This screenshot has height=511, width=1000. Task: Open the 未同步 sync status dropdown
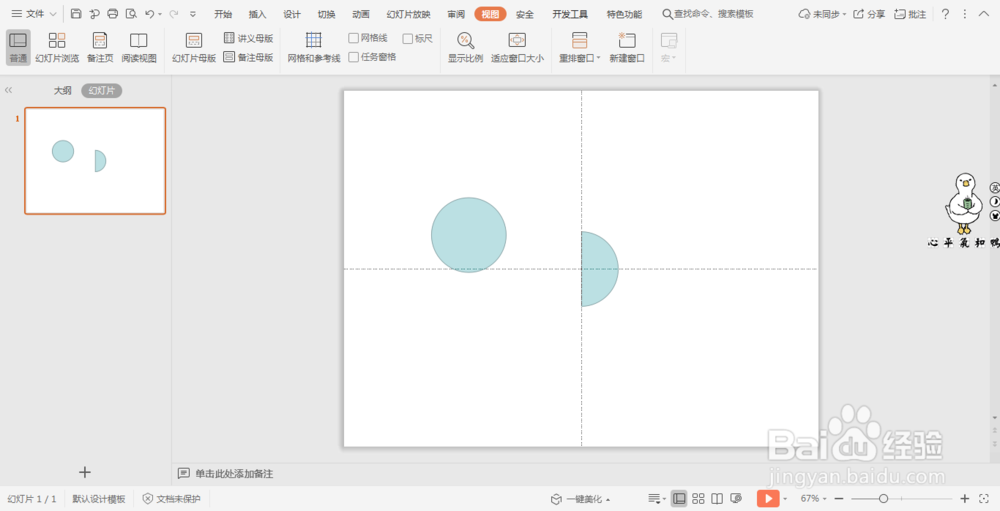(x=823, y=13)
